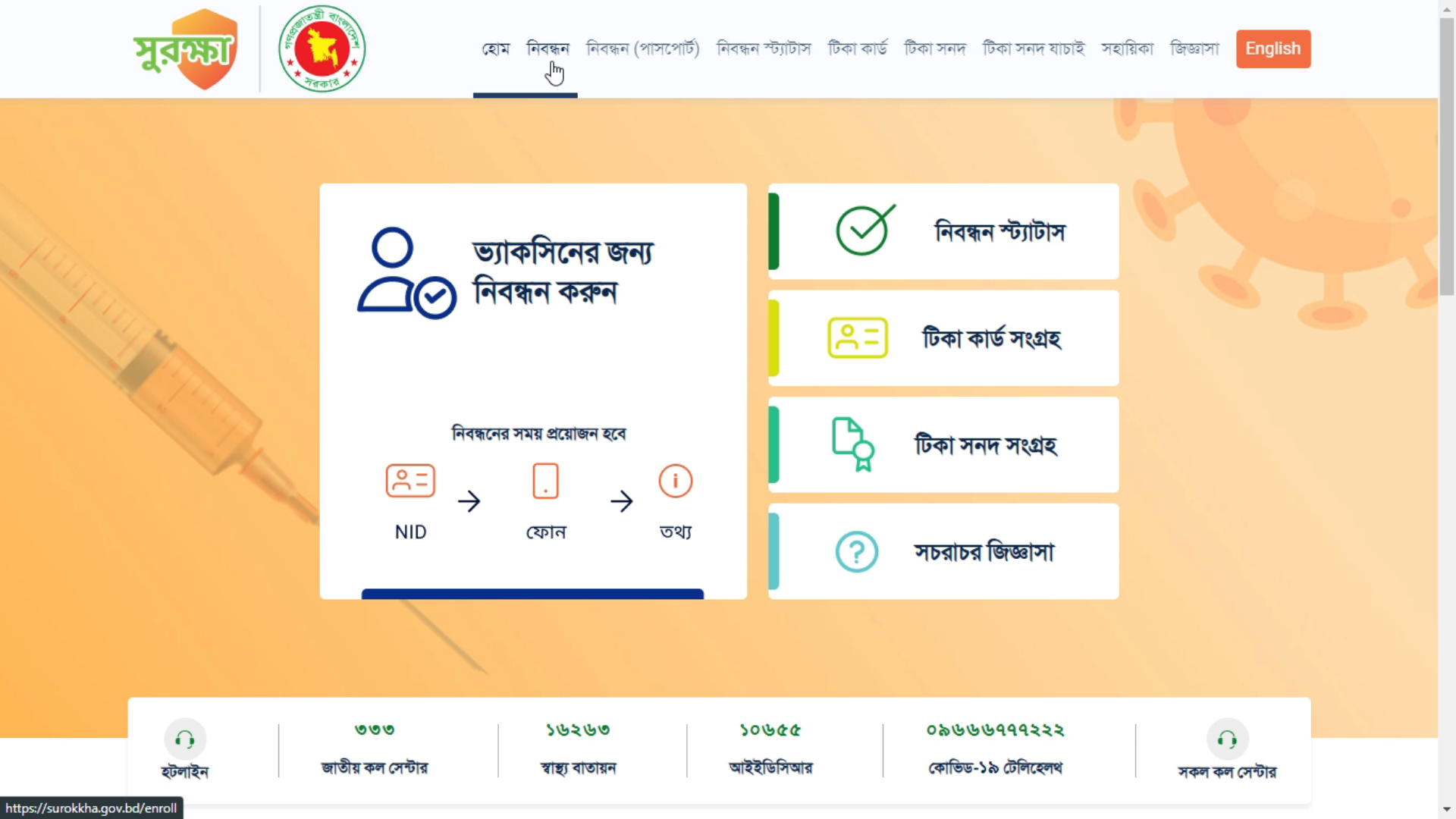This screenshot has width=1456, height=819.
Task: Click the user registration person icon
Action: pyautogui.click(x=407, y=273)
